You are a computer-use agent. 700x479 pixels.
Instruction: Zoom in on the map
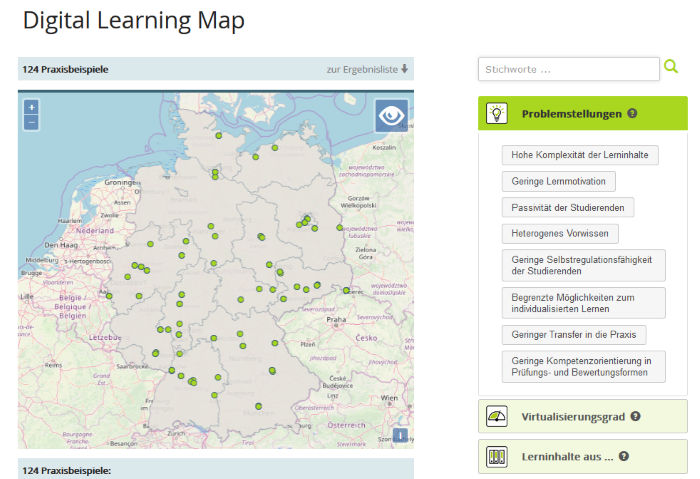click(31, 107)
